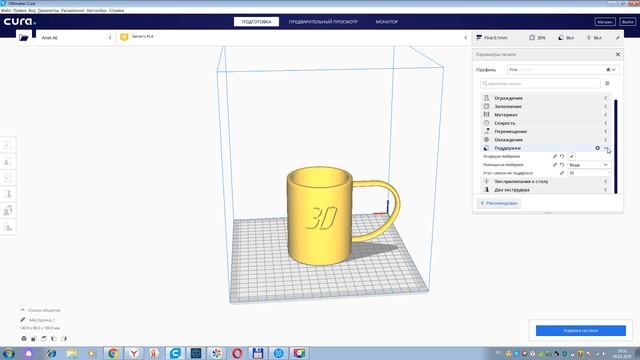Viewport: 640px width, 360px height.
Task: Open the support placement dropdown
Action: [589, 165]
